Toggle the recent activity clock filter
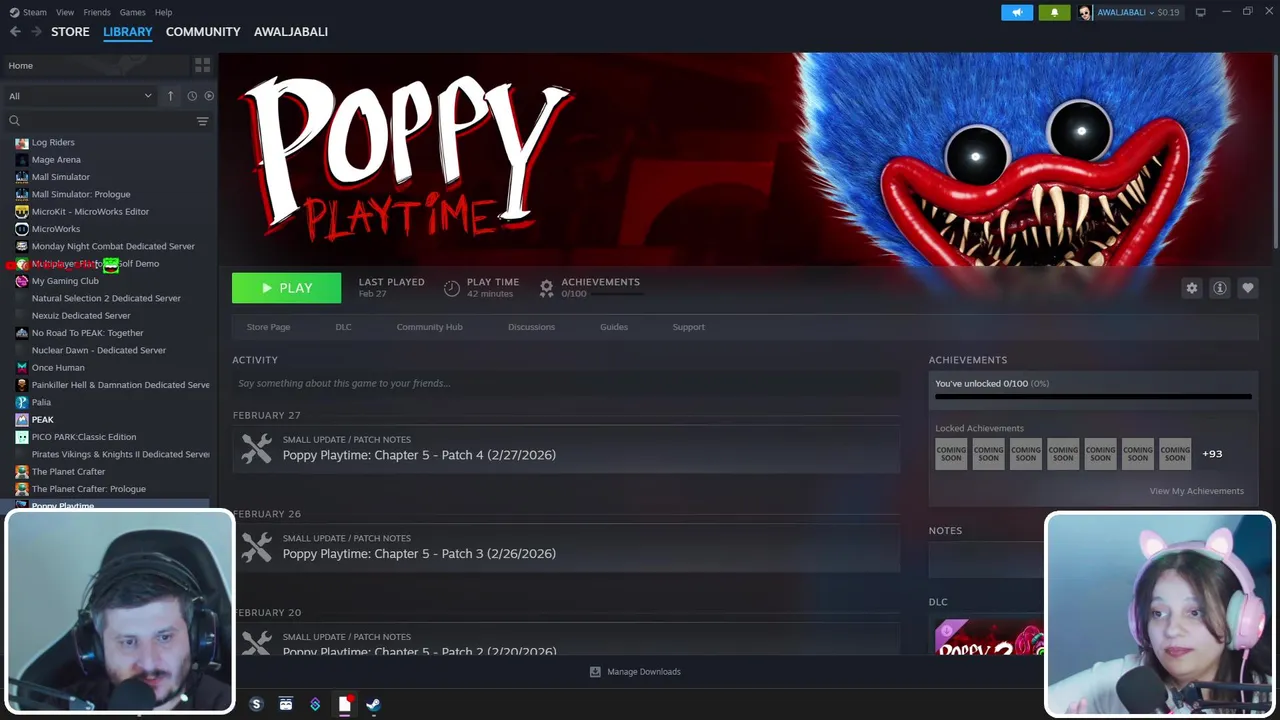The height and width of the screenshot is (720, 1280). point(192,96)
